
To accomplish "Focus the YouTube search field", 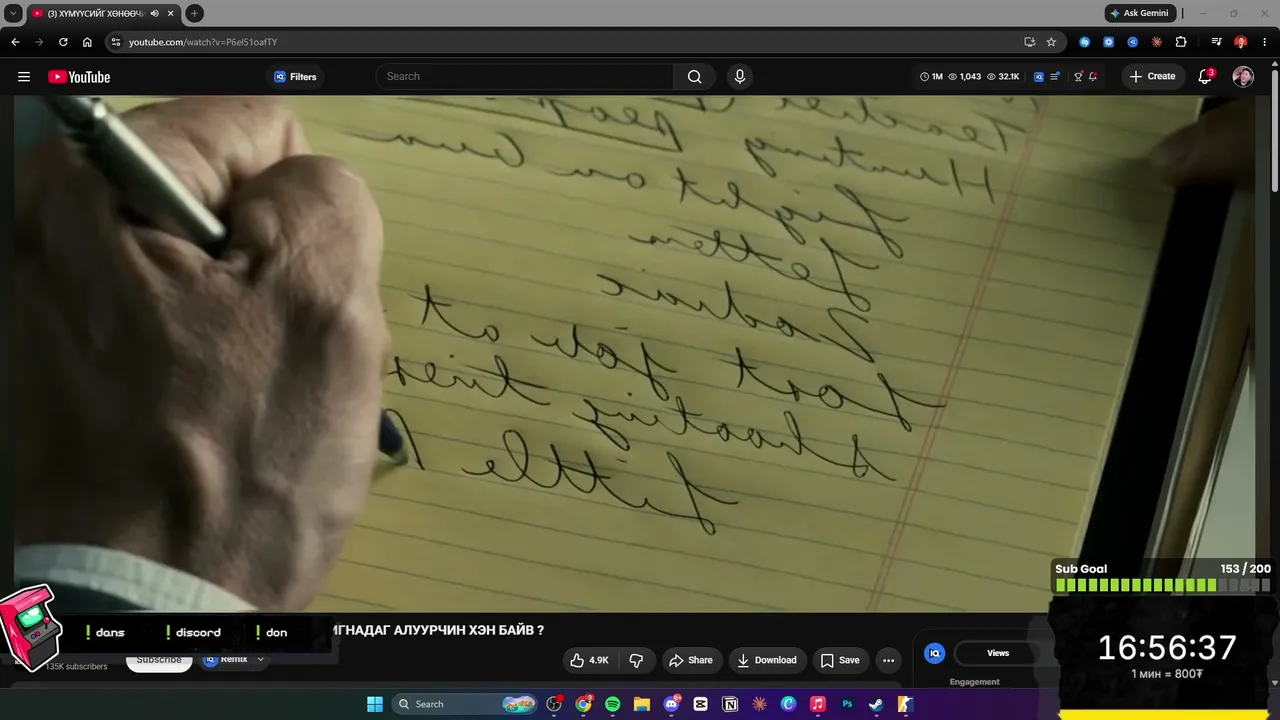I will click(x=525, y=77).
